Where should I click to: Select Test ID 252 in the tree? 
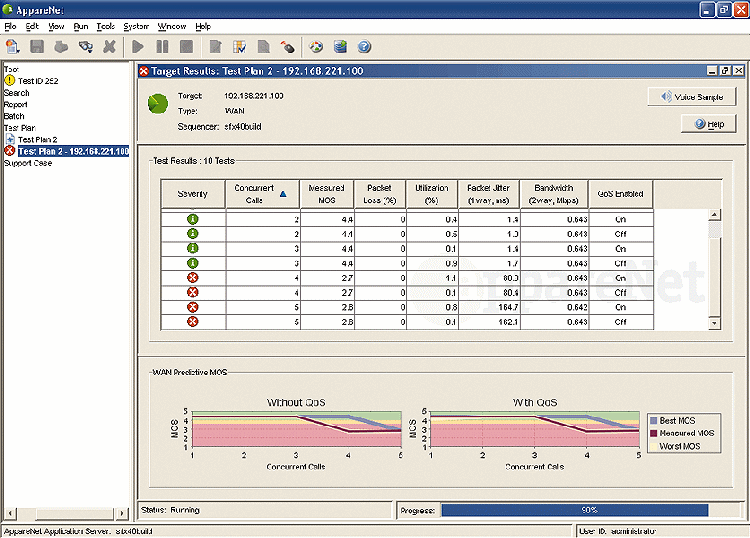[x=38, y=81]
